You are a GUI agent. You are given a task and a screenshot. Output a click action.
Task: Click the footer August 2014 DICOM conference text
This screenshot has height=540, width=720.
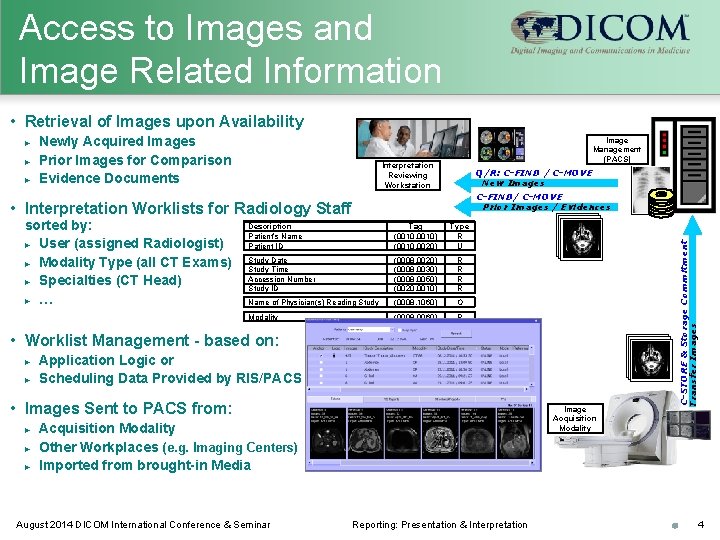tap(143, 524)
